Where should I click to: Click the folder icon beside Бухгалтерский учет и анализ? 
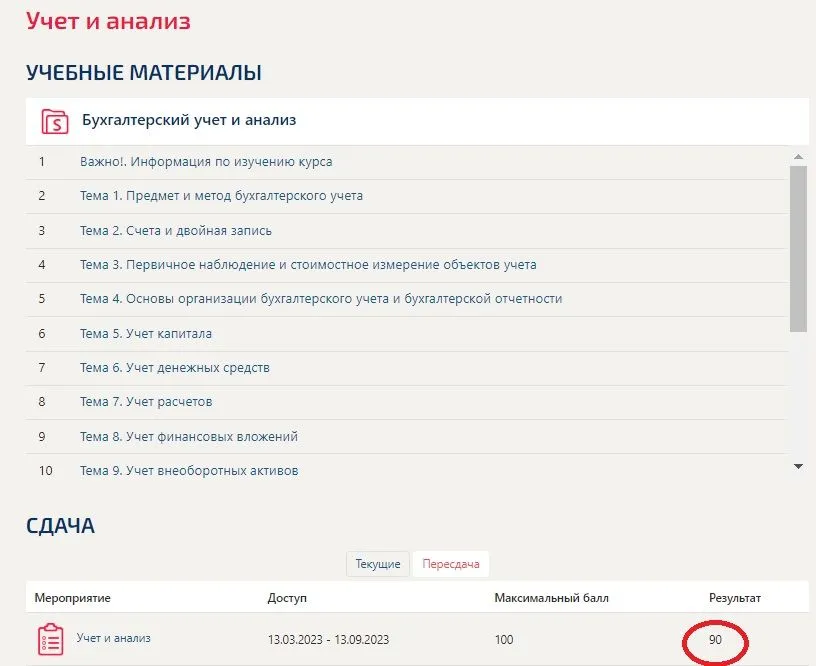coord(55,121)
